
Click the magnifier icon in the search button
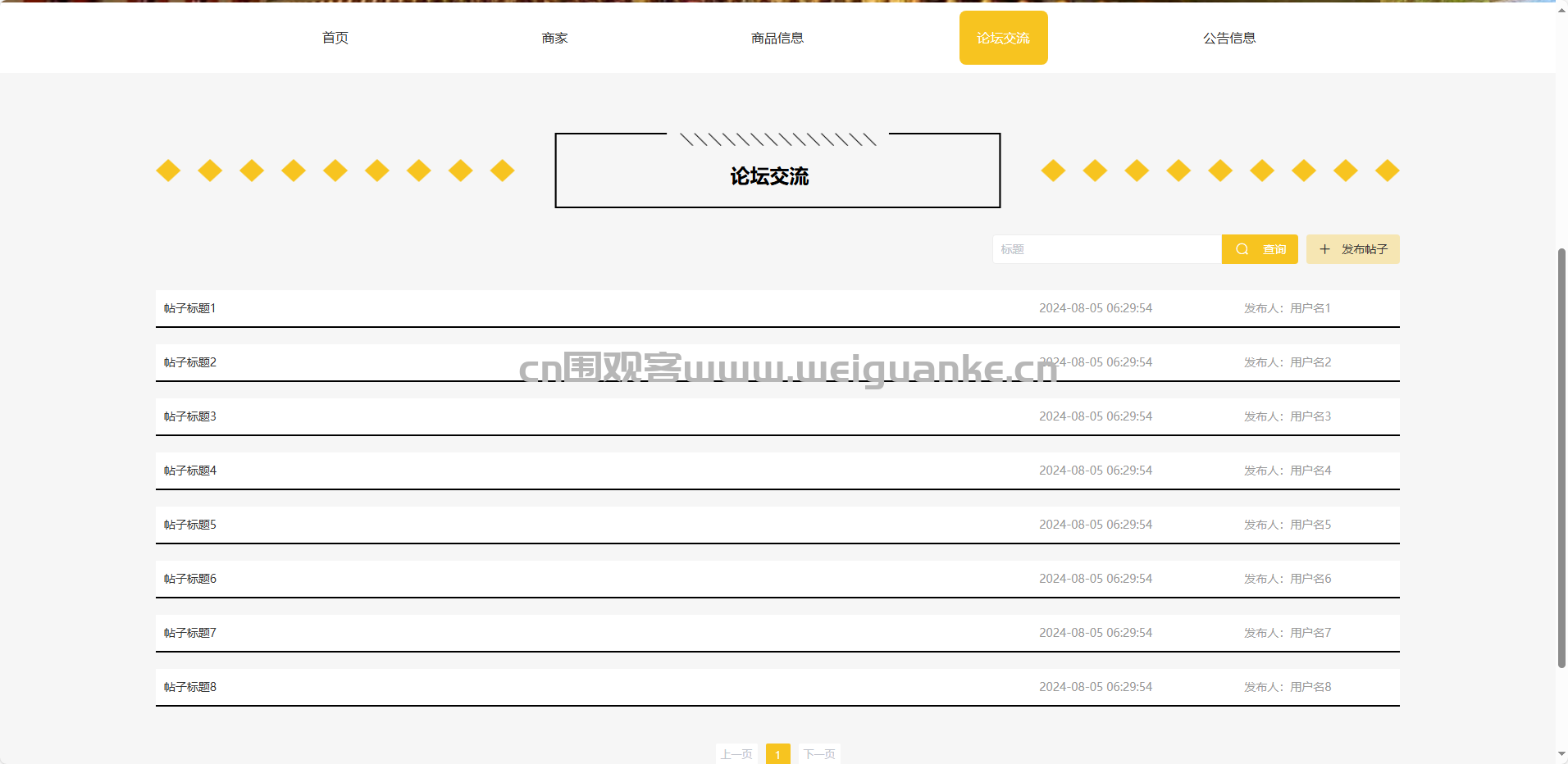[x=1242, y=249]
